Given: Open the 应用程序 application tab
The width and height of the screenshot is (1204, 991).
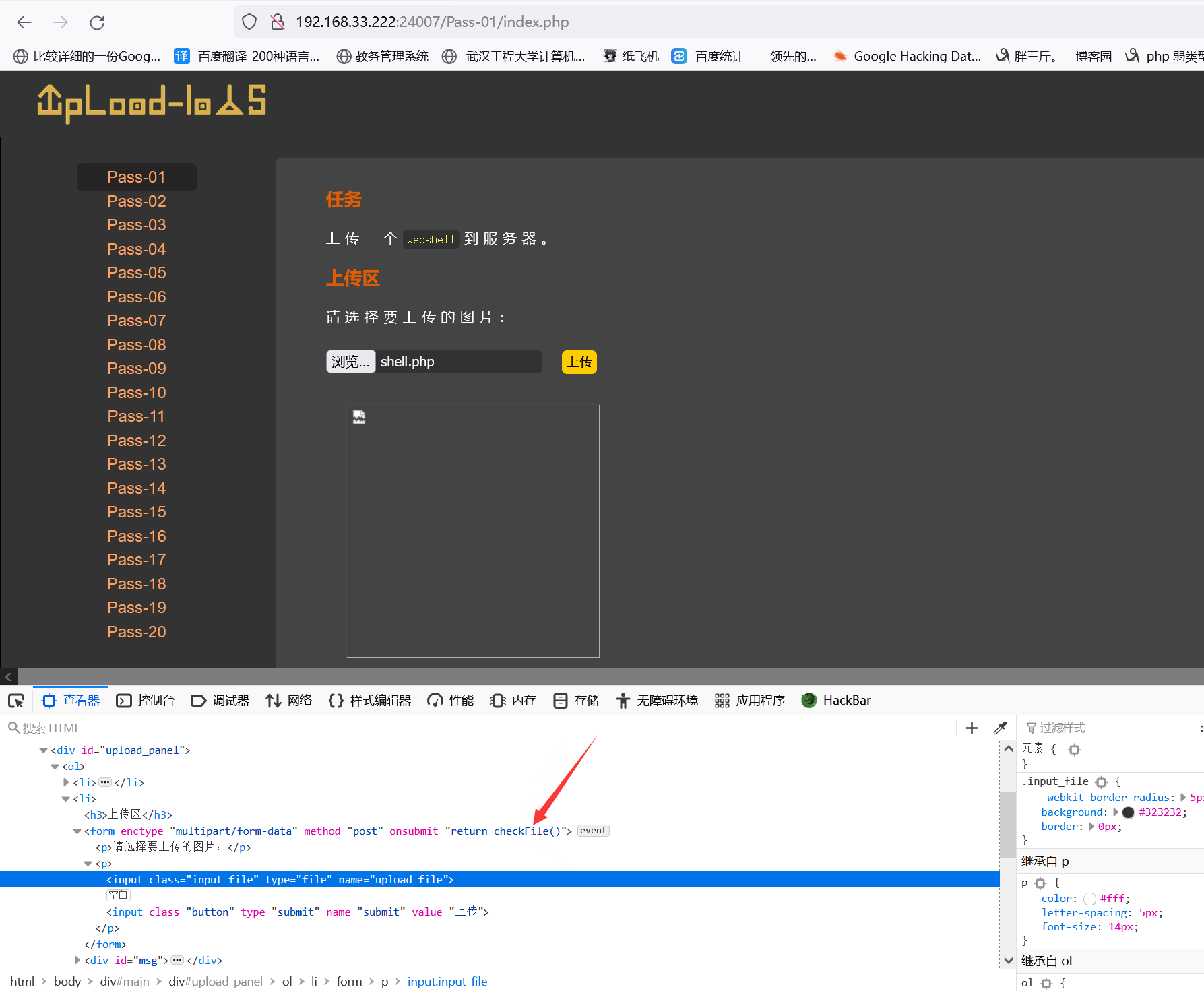Looking at the screenshot, I should [750, 701].
